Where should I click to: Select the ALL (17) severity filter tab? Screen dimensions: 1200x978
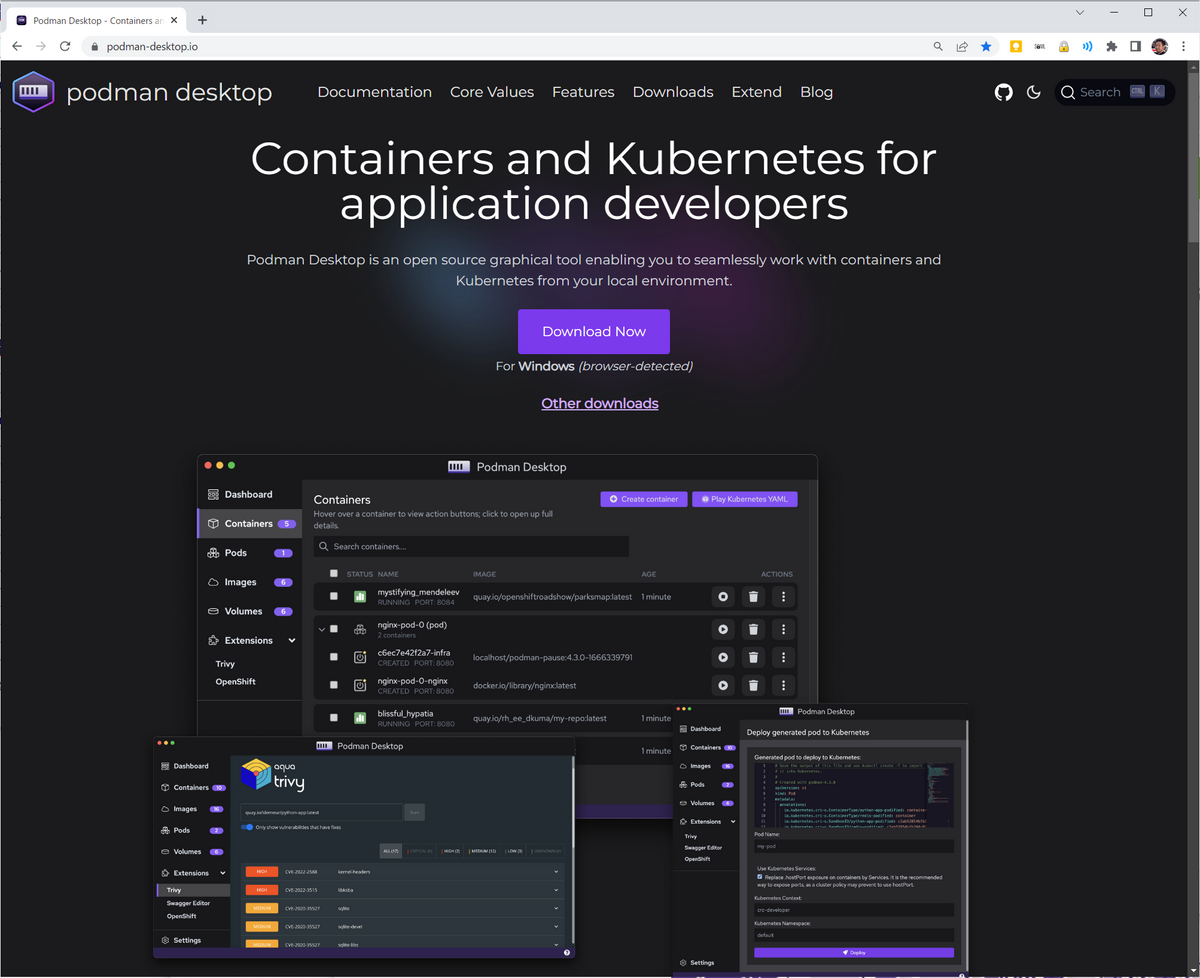point(390,851)
